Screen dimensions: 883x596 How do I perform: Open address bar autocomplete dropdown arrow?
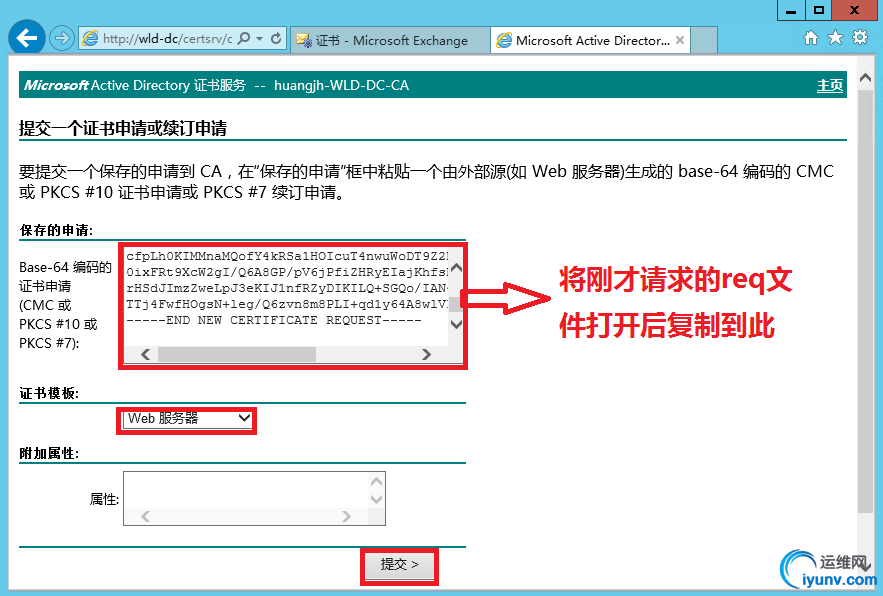(x=260, y=38)
